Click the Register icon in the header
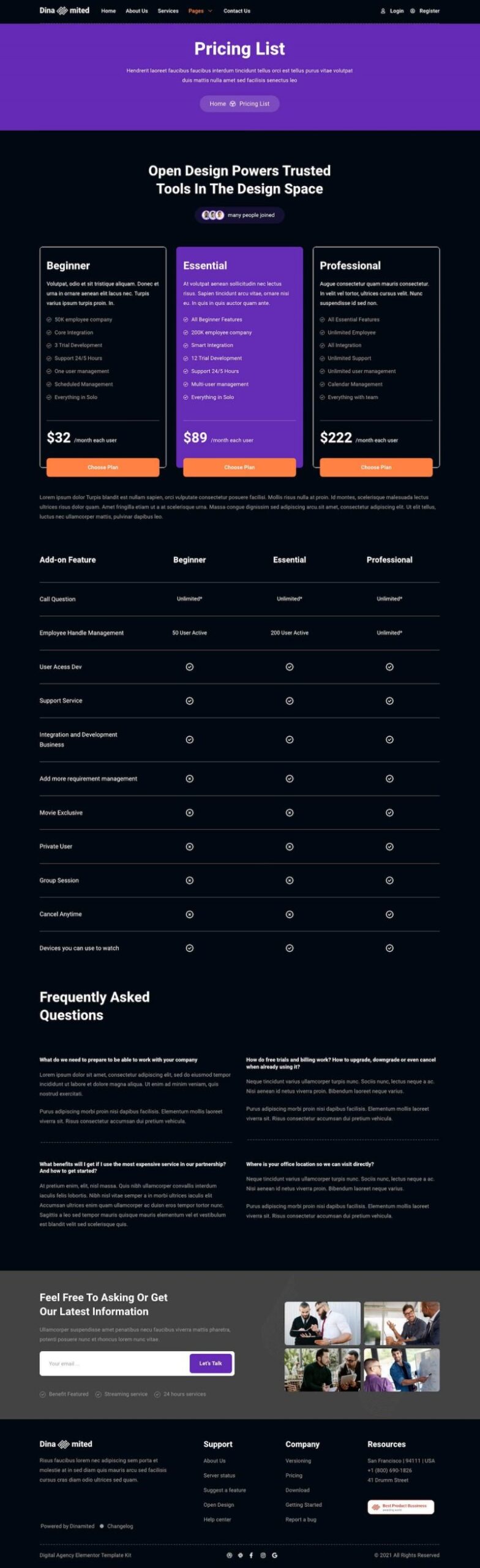Image resolution: width=480 pixels, height=1568 pixels. coord(413,11)
